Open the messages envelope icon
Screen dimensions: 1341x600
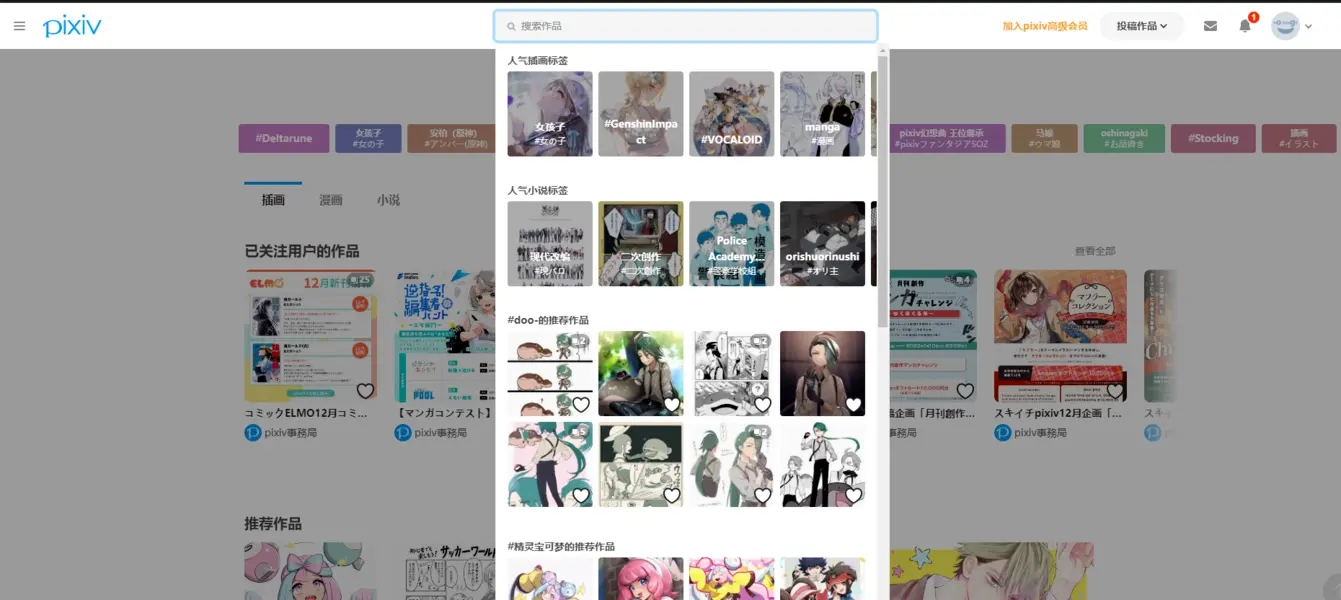pyautogui.click(x=1210, y=26)
